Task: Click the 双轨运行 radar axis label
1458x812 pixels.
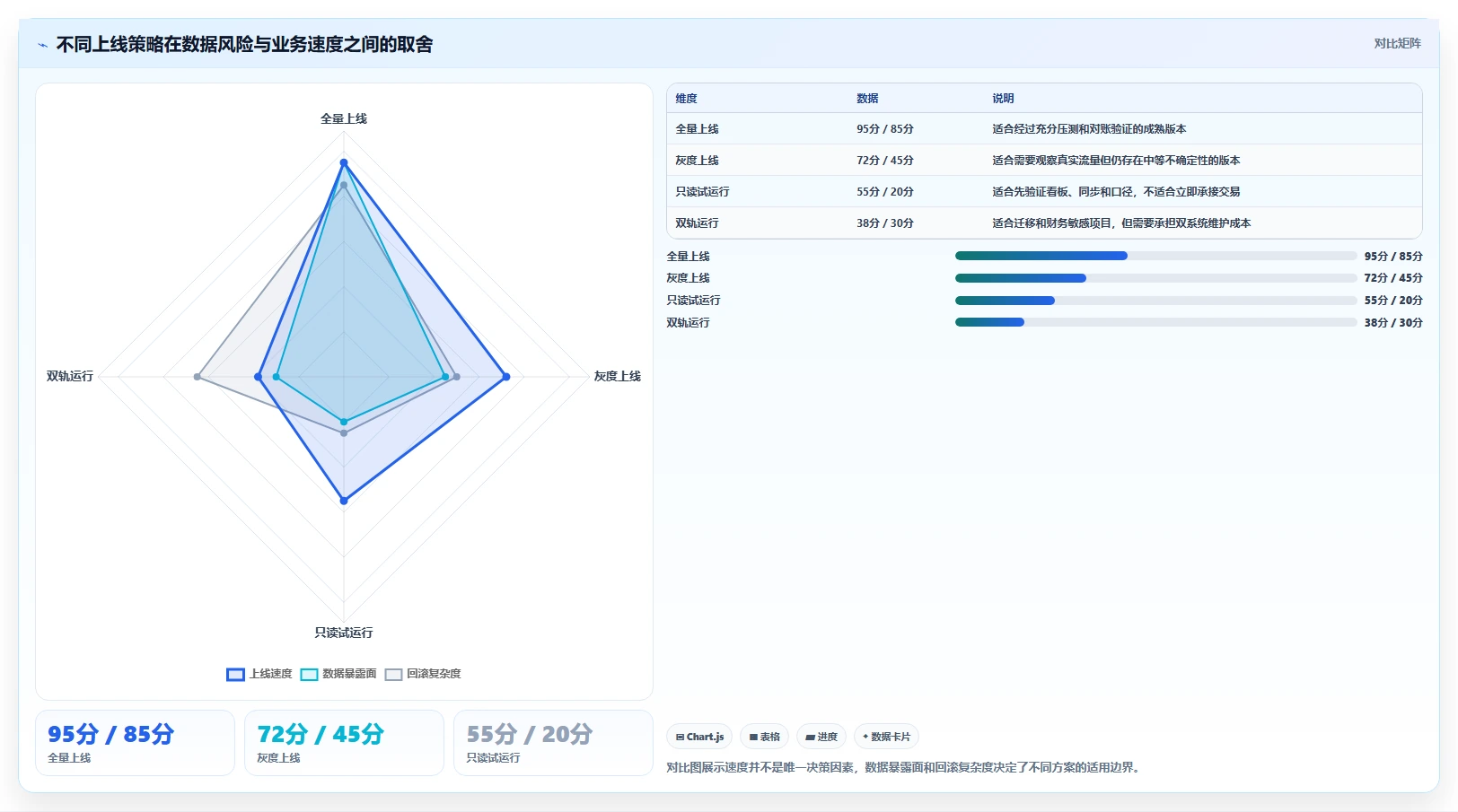Action: [70, 376]
